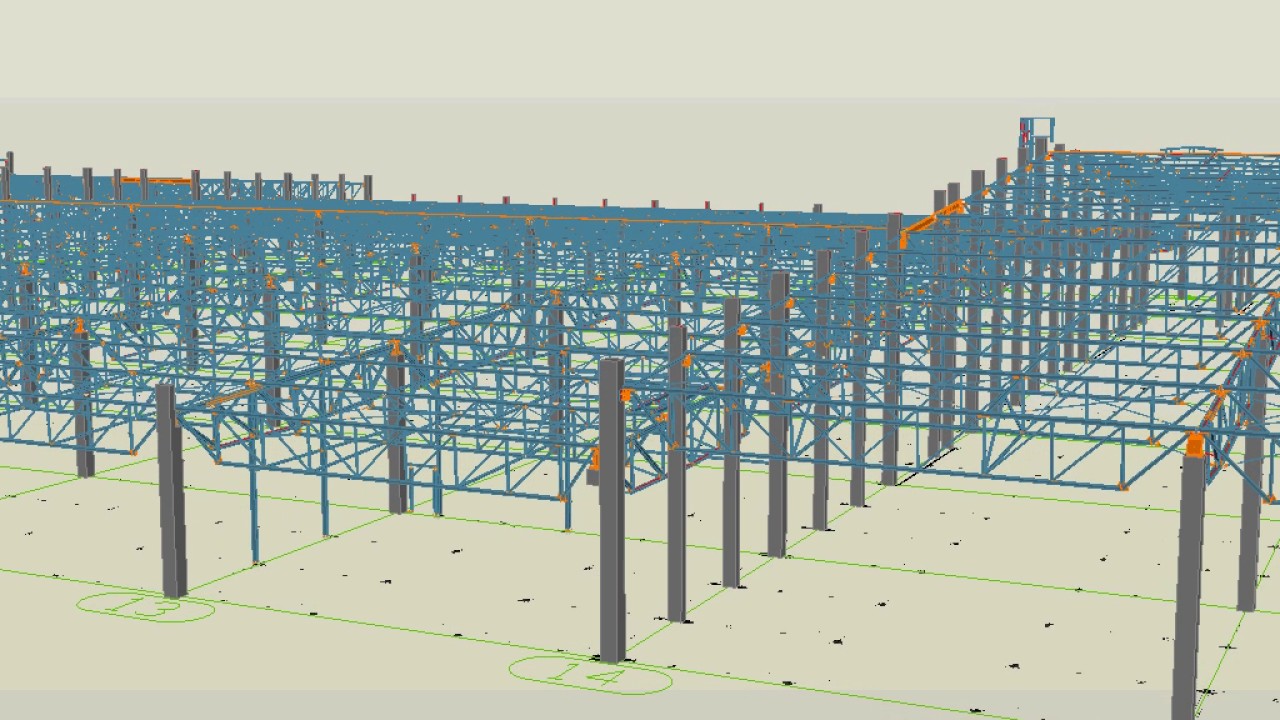1280x720 pixels.
Task: Select the grid label bubble 13
Action: tap(146, 607)
